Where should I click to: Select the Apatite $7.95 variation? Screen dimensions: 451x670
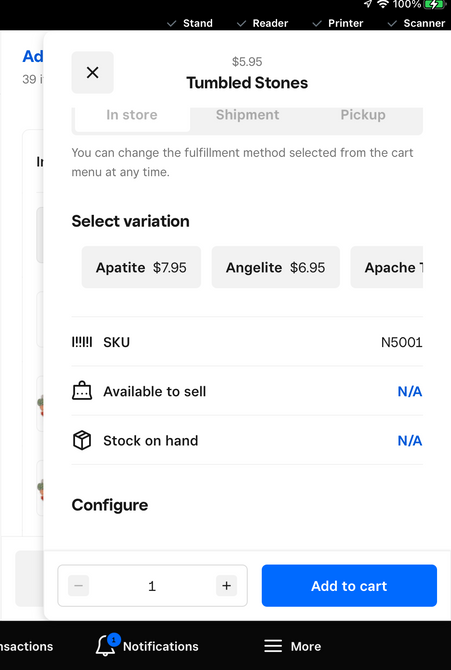point(141,267)
